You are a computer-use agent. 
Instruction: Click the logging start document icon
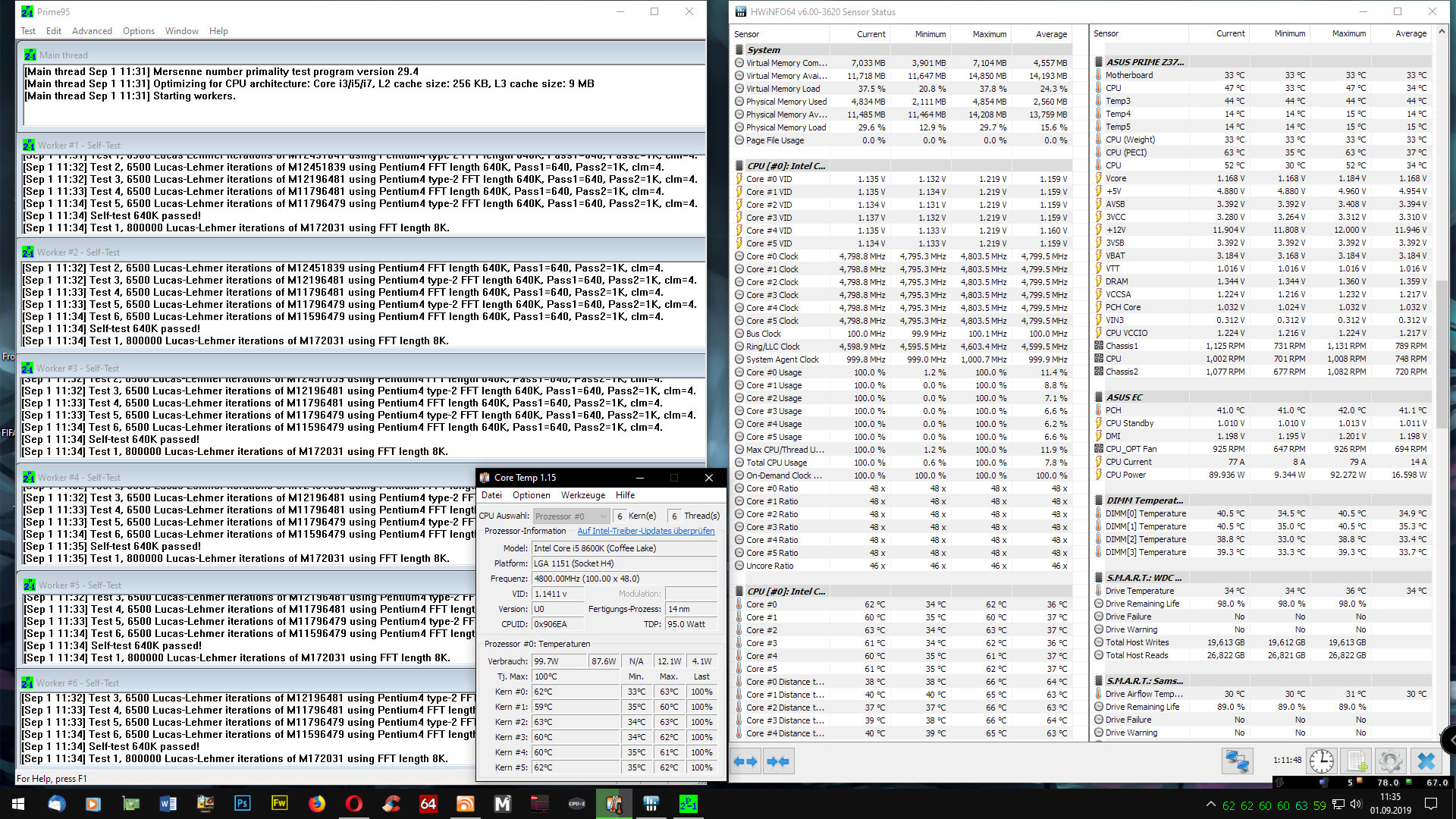(1357, 761)
